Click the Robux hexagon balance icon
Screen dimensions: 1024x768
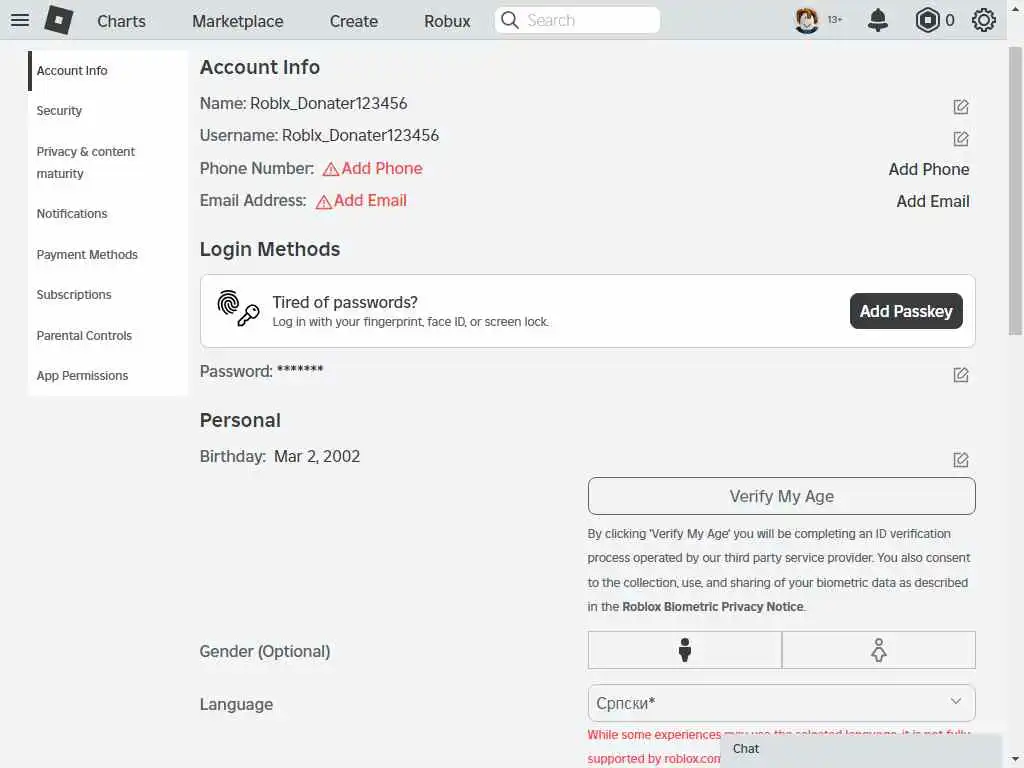tap(927, 20)
